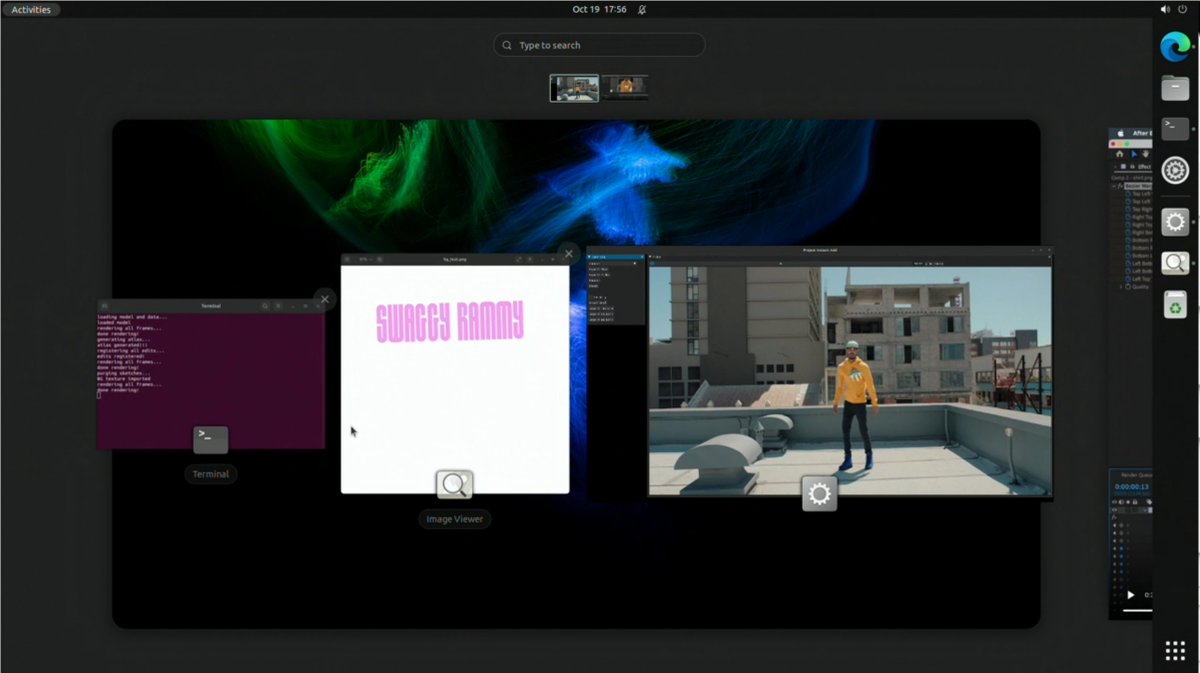Click the 0:00:00:13 timecode in After Effects
This screenshot has width=1200, height=673.
1133,487
